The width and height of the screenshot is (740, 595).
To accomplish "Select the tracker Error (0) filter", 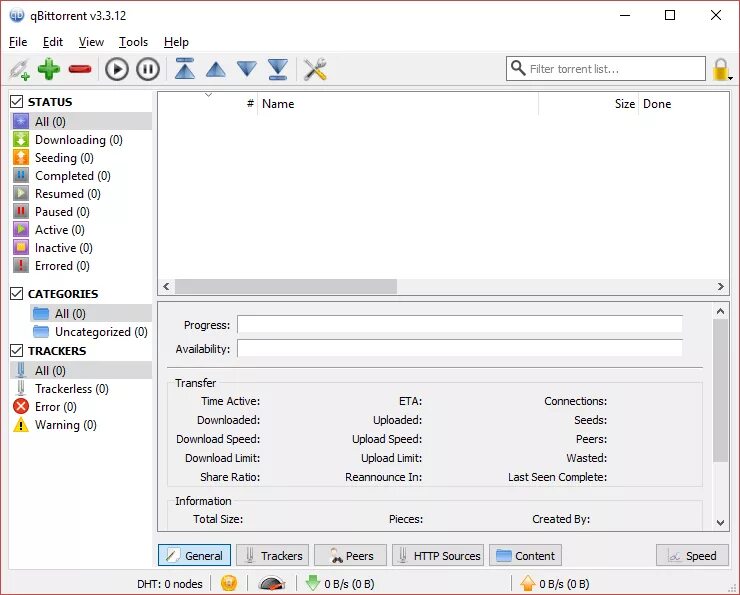I will (x=81, y=406).
